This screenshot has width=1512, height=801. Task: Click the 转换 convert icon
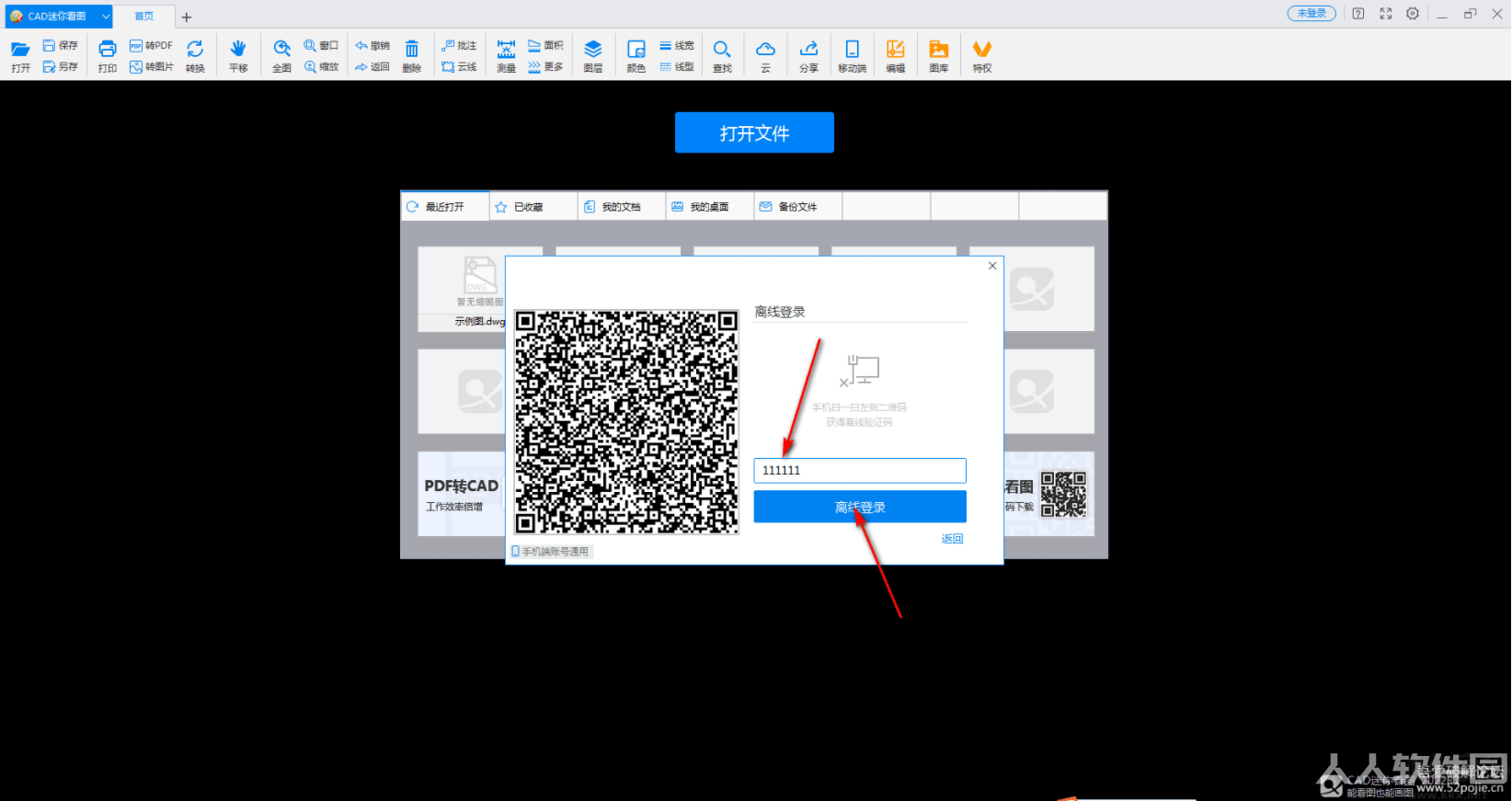pos(195,56)
